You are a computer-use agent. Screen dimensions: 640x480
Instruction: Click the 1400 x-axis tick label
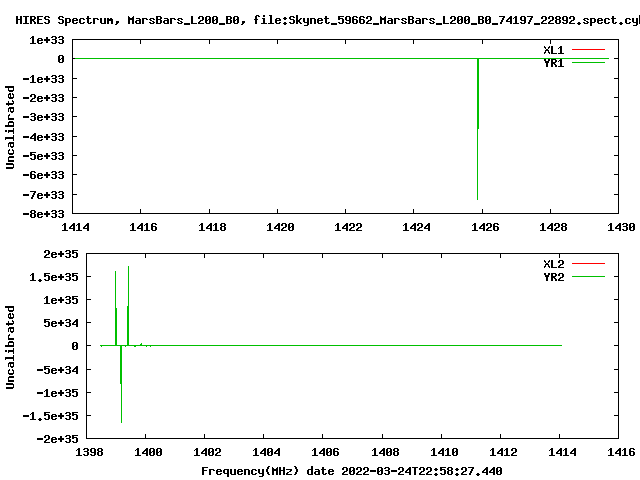click(149, 452)
